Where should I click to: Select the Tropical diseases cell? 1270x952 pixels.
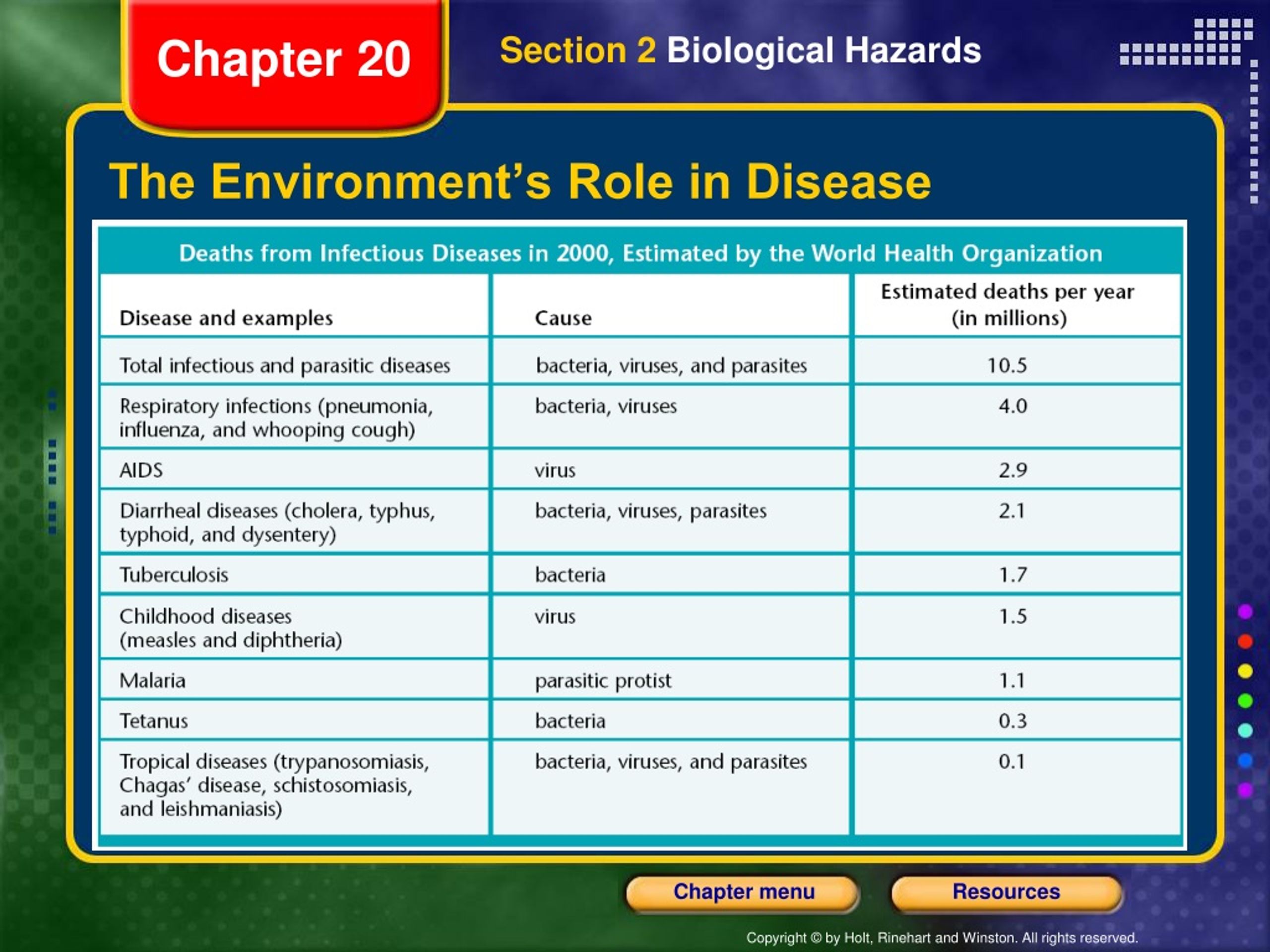pyautogui.click(x=295, y=787)
